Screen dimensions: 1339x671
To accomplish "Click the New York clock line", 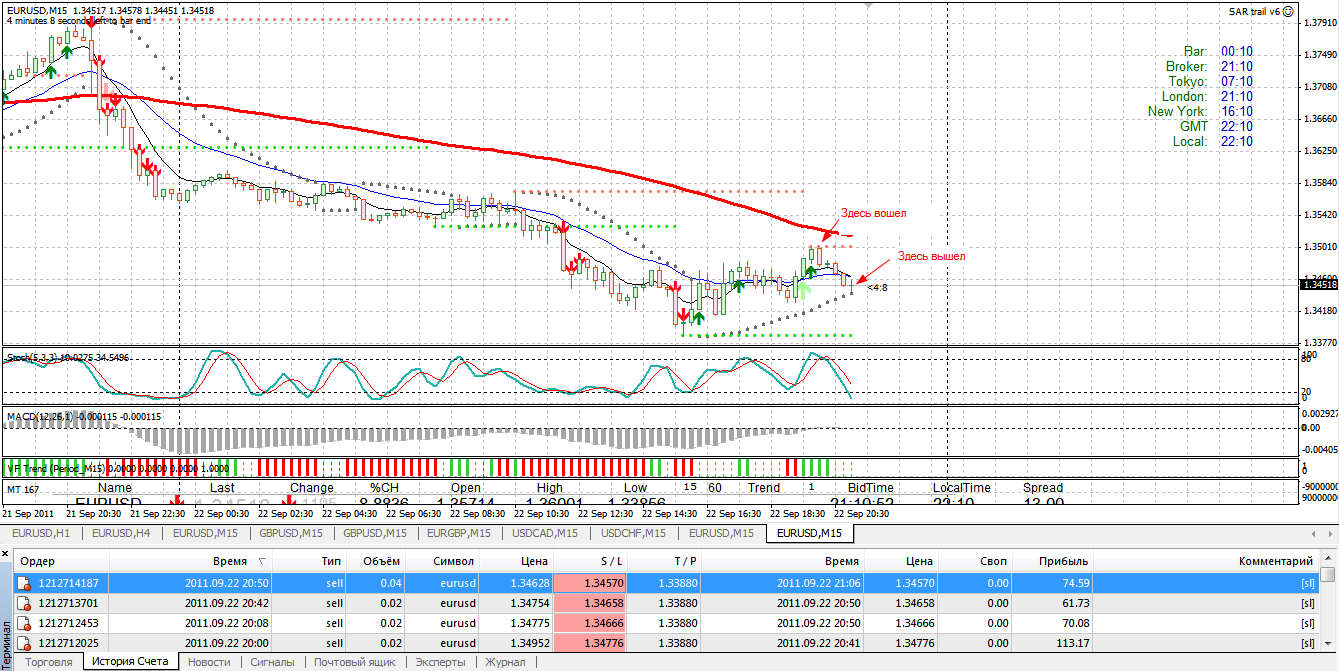I will [x=1200, y=111].
